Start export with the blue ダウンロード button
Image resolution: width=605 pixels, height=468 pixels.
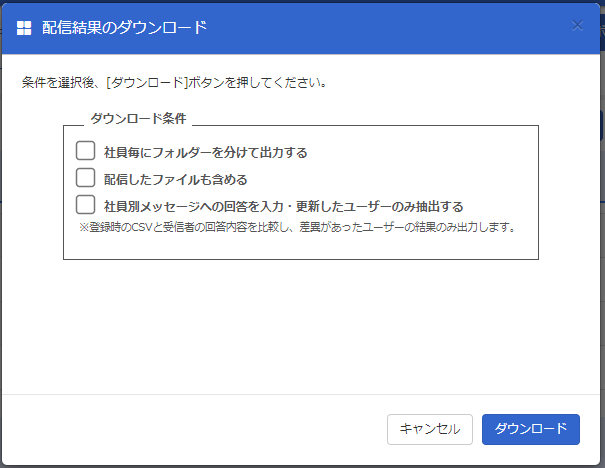tap(531, 429)
